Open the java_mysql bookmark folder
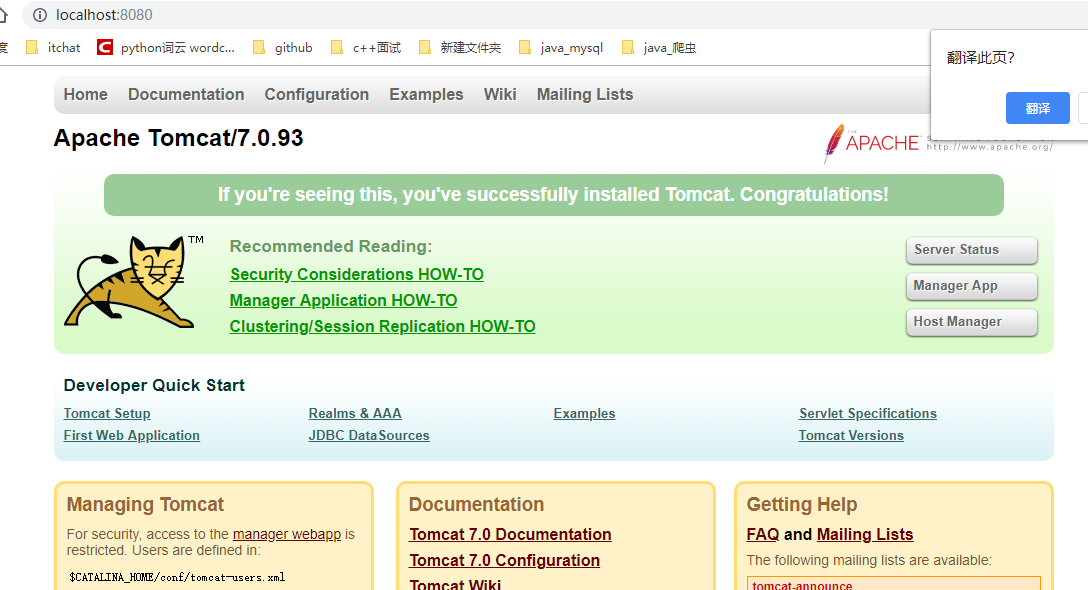Viewport: 1088px width, 590px height. 561,47
